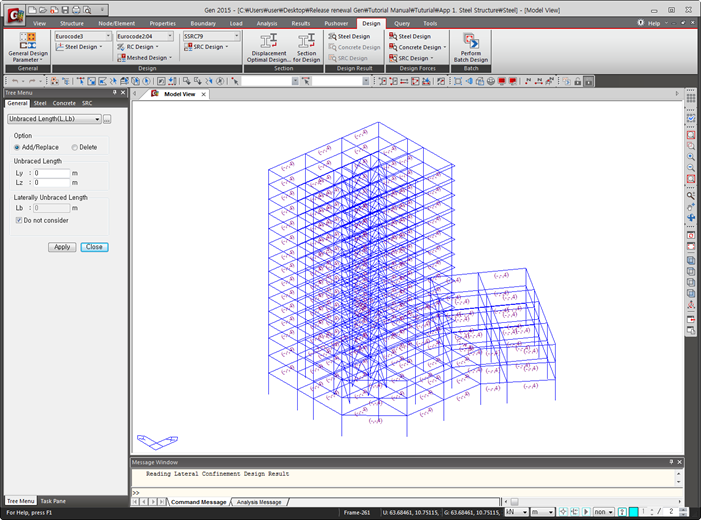The width and height of the screenshot is (701, 520).
Task: Expand the Meshed Design menu
Action: point(144,58)
